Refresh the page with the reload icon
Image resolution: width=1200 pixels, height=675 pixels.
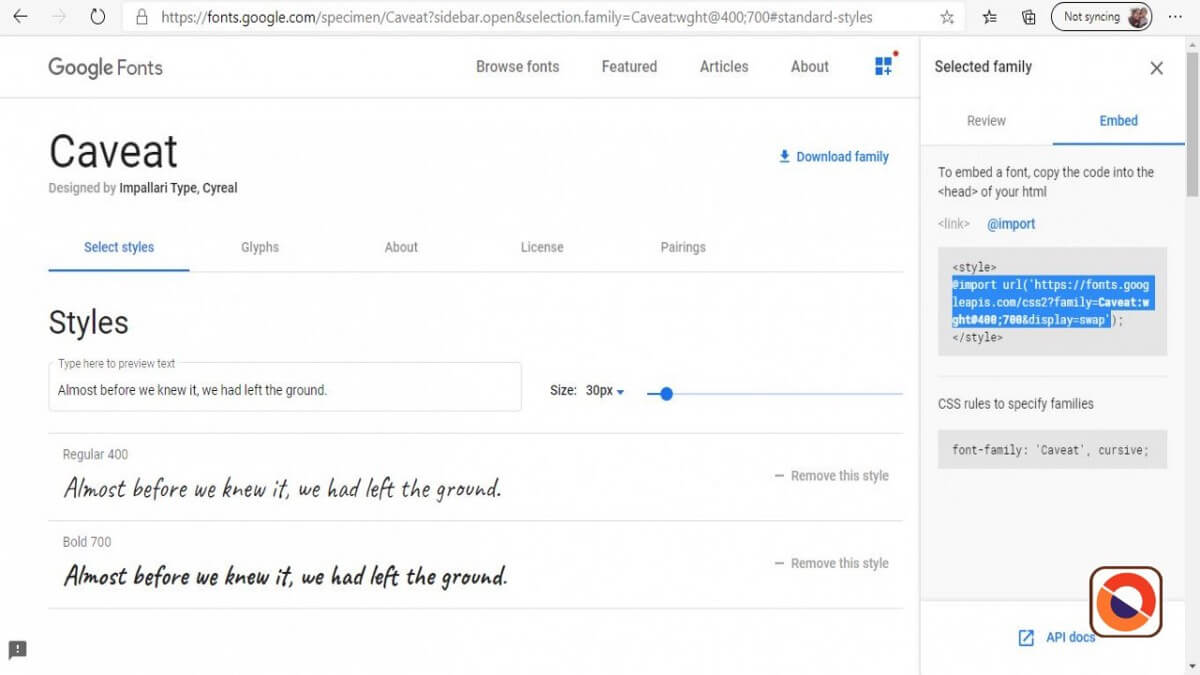click(96, 16)
